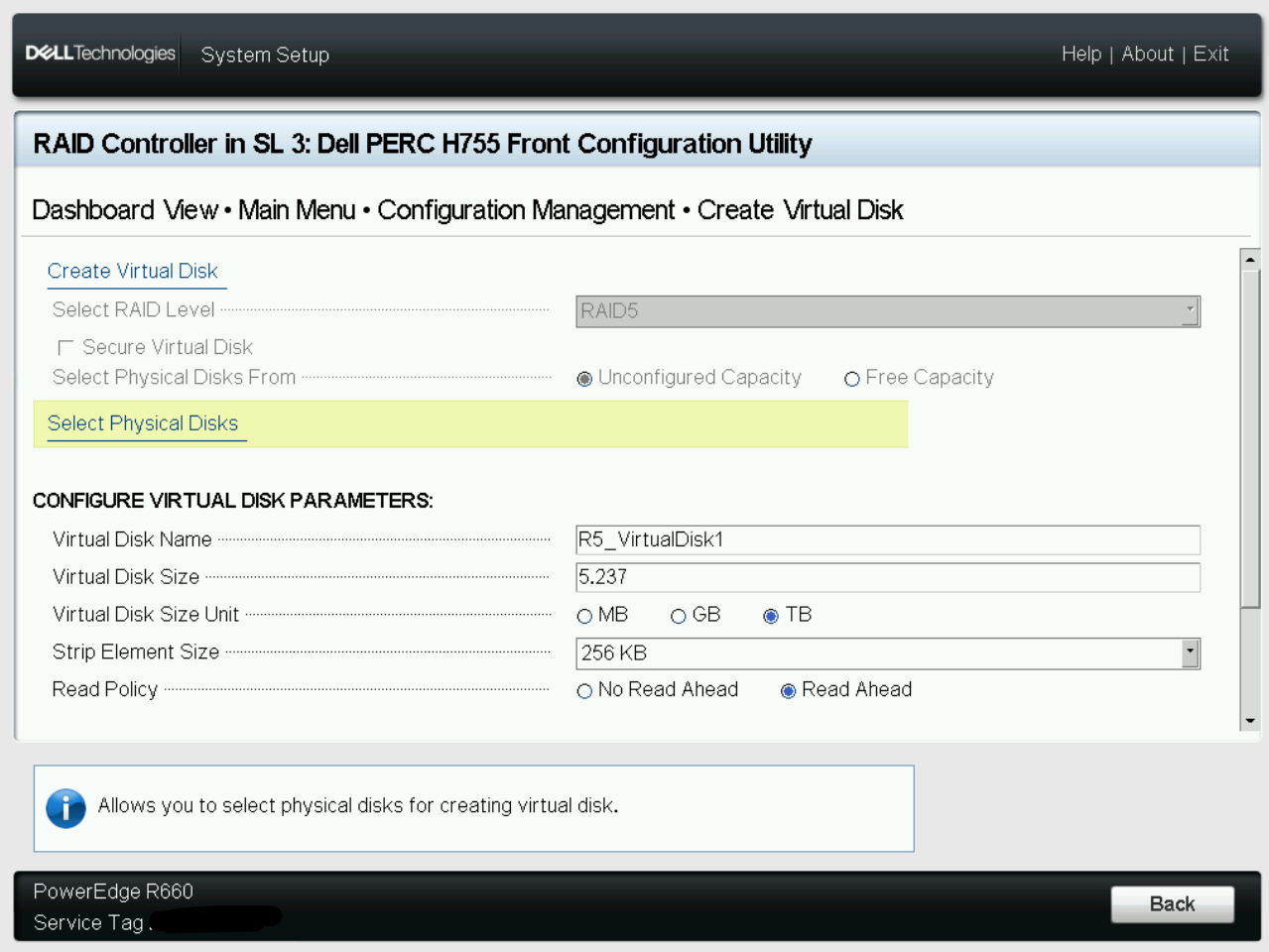Click the Virtual Disk Size Unit label

click(146, 615)
